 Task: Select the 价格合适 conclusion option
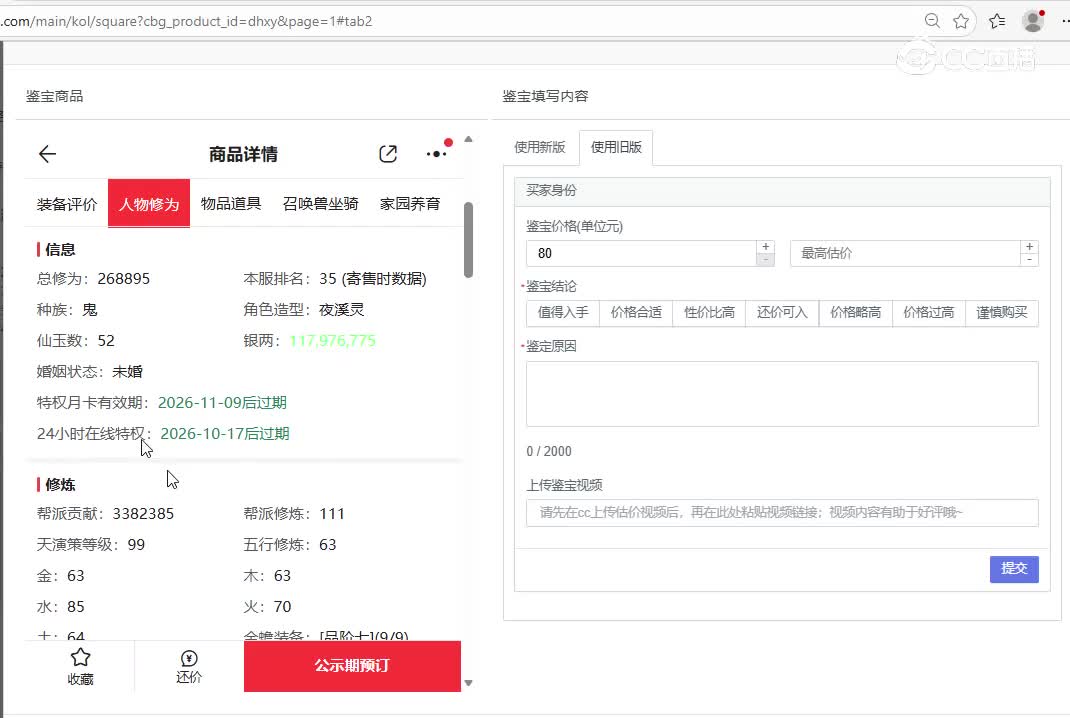point(636,313)
